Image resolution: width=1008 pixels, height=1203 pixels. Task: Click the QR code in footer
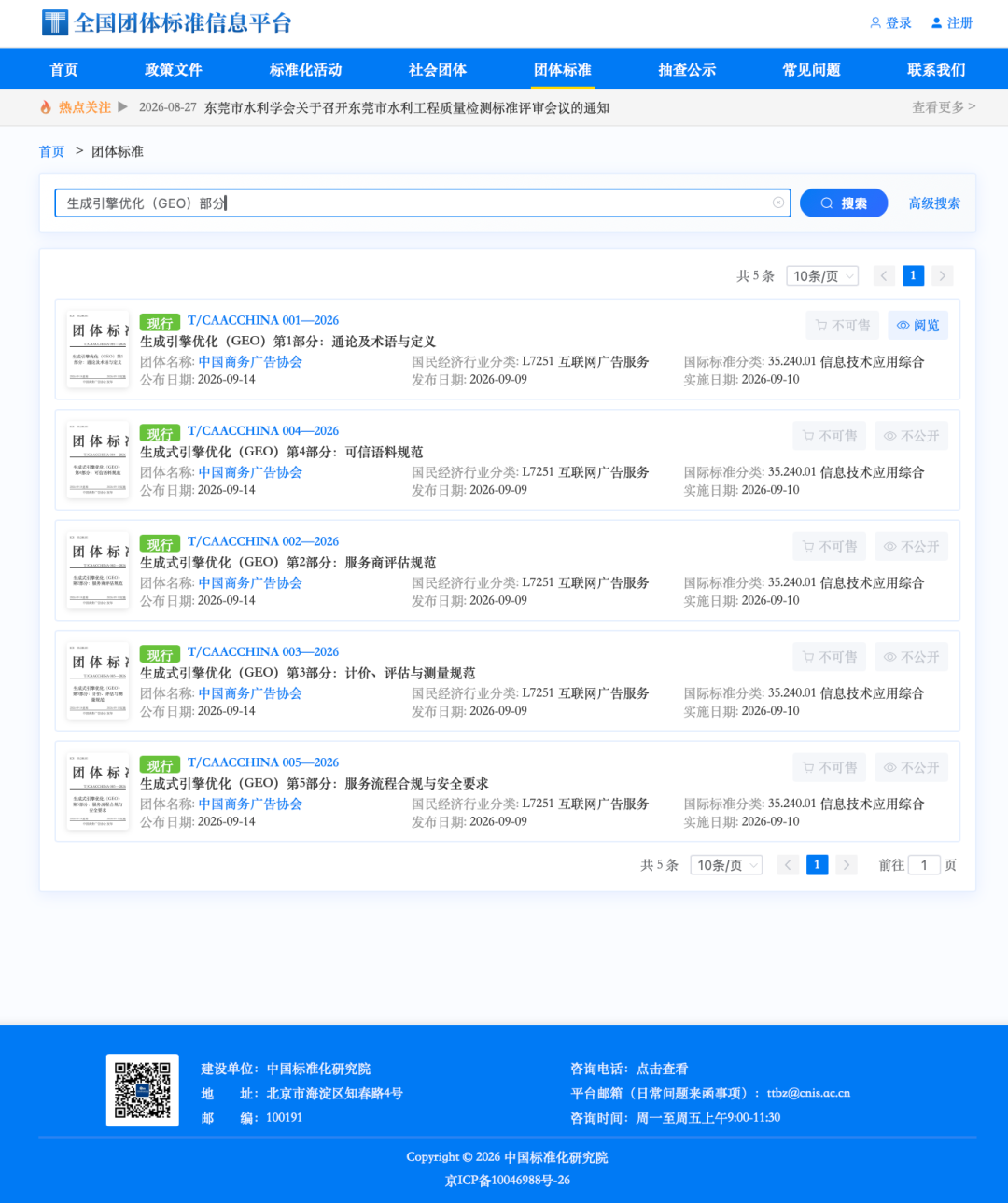pos(143,1090)
